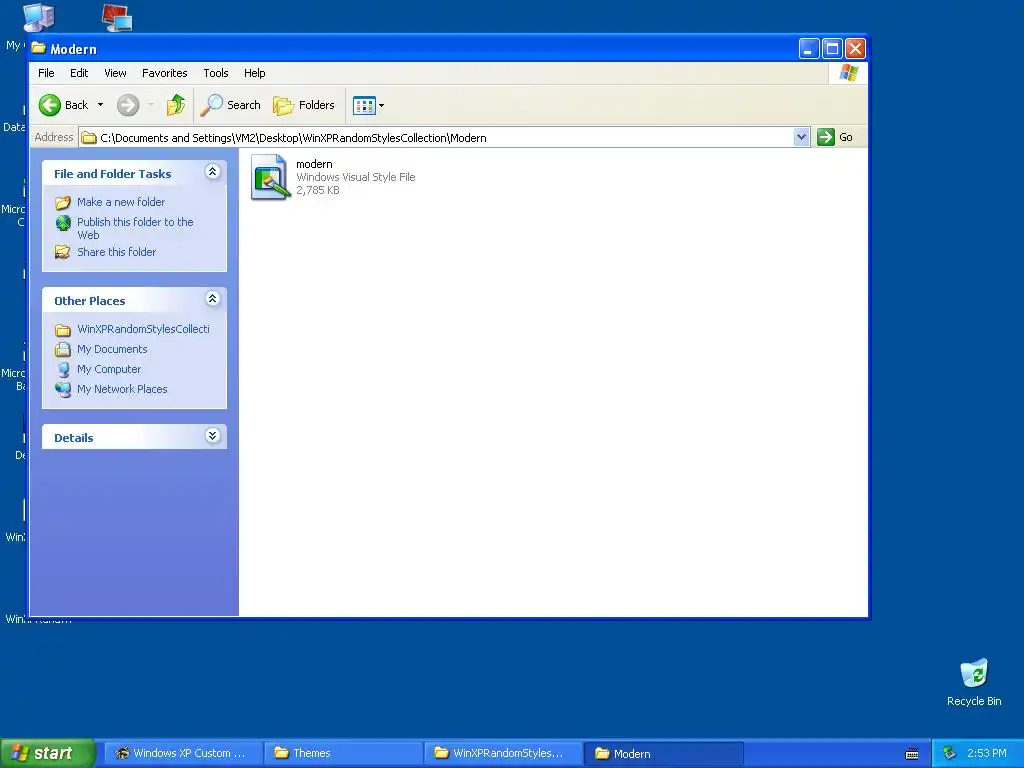Switch to WinXPRandomStyles taskbar window
The width and height of the screenshot is (1024, 768).
[x=504, y=754]
